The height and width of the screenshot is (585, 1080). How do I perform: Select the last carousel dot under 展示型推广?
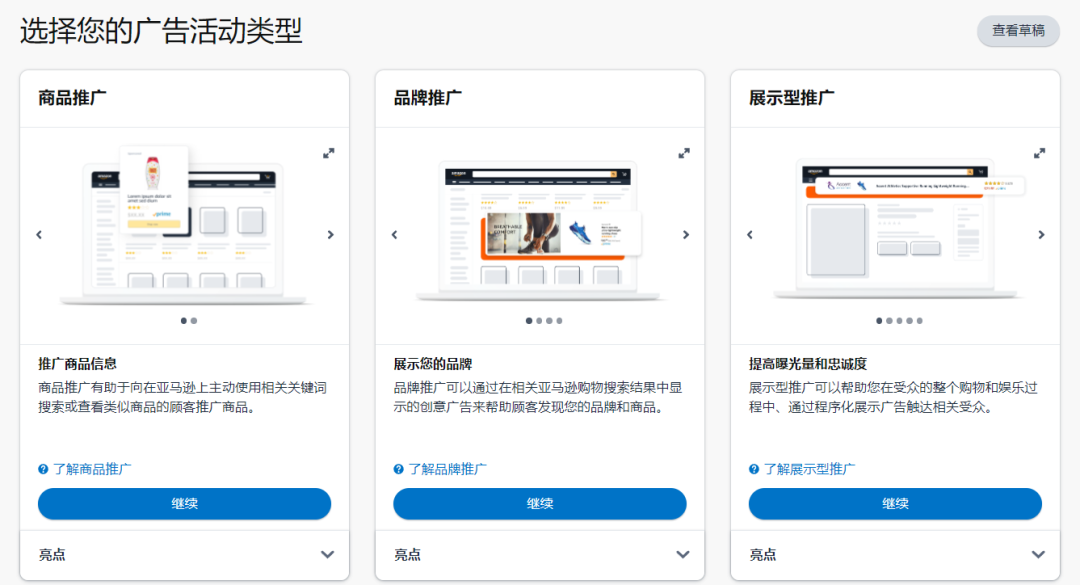tap(917, 321)
